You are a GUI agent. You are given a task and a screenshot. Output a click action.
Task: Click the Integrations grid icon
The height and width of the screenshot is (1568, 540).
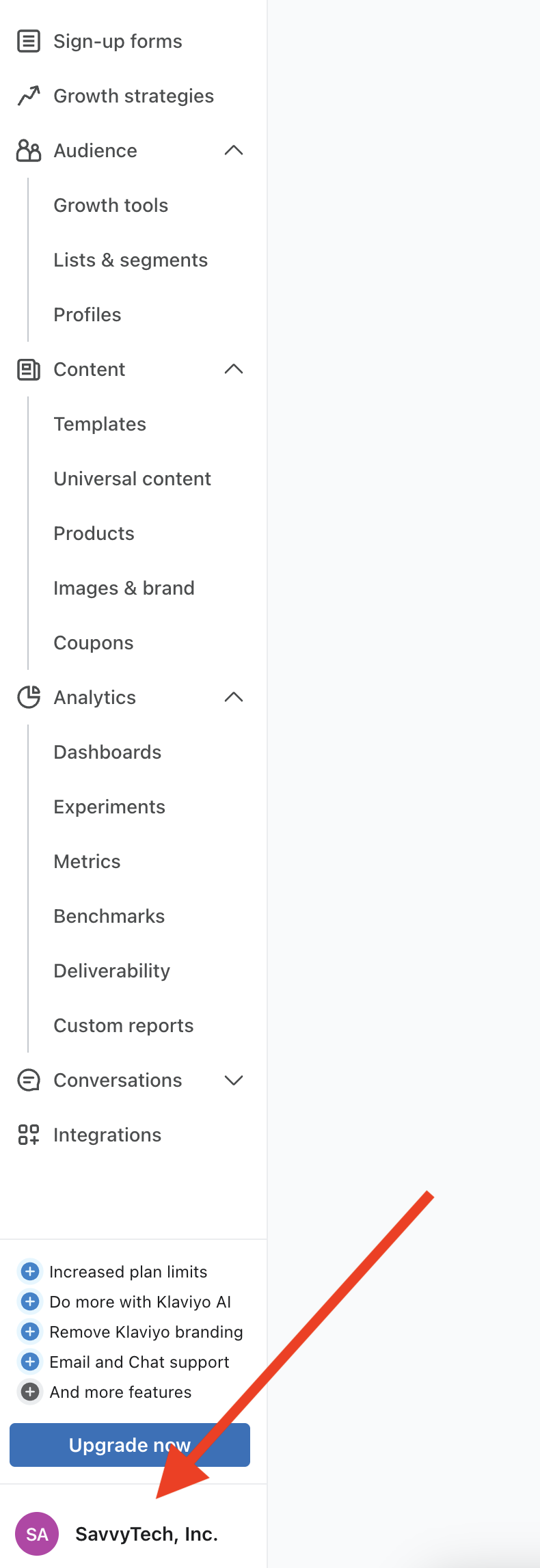click(x=28, y=1135)
